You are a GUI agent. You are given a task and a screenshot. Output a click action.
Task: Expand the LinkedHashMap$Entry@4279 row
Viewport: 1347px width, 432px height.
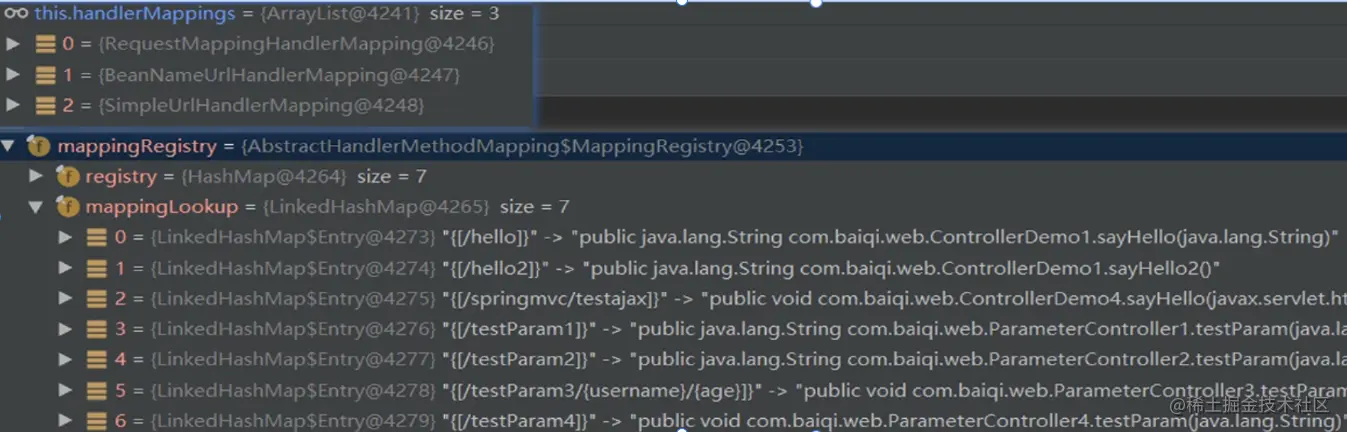66,421
